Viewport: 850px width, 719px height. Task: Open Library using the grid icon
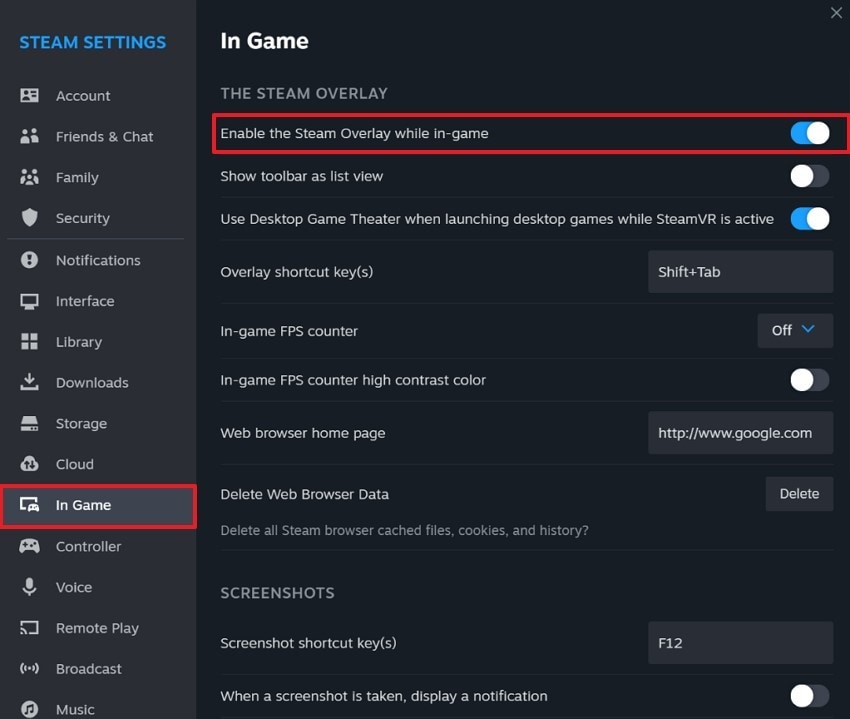[29, 342]
